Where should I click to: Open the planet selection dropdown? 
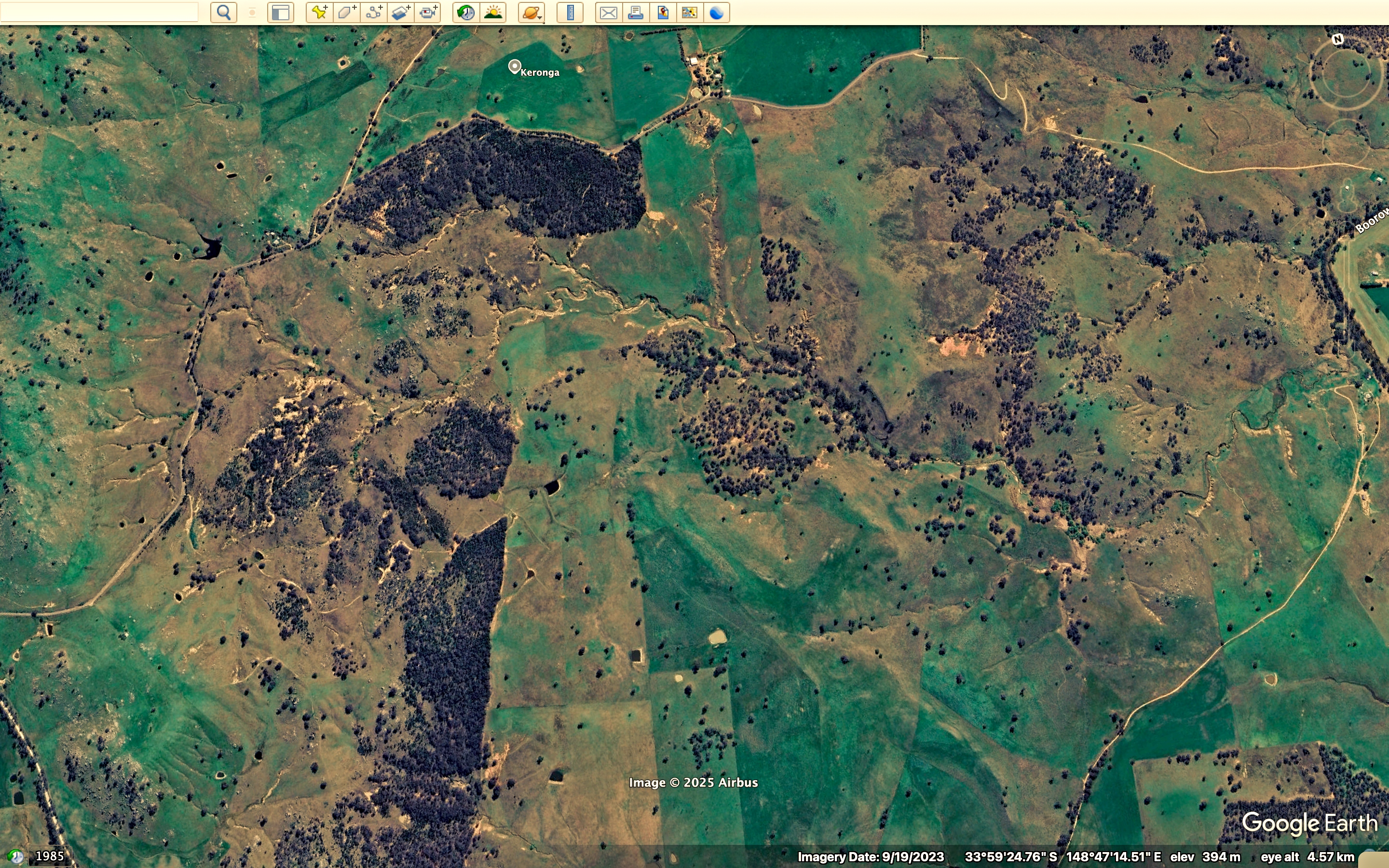[531, 13]
